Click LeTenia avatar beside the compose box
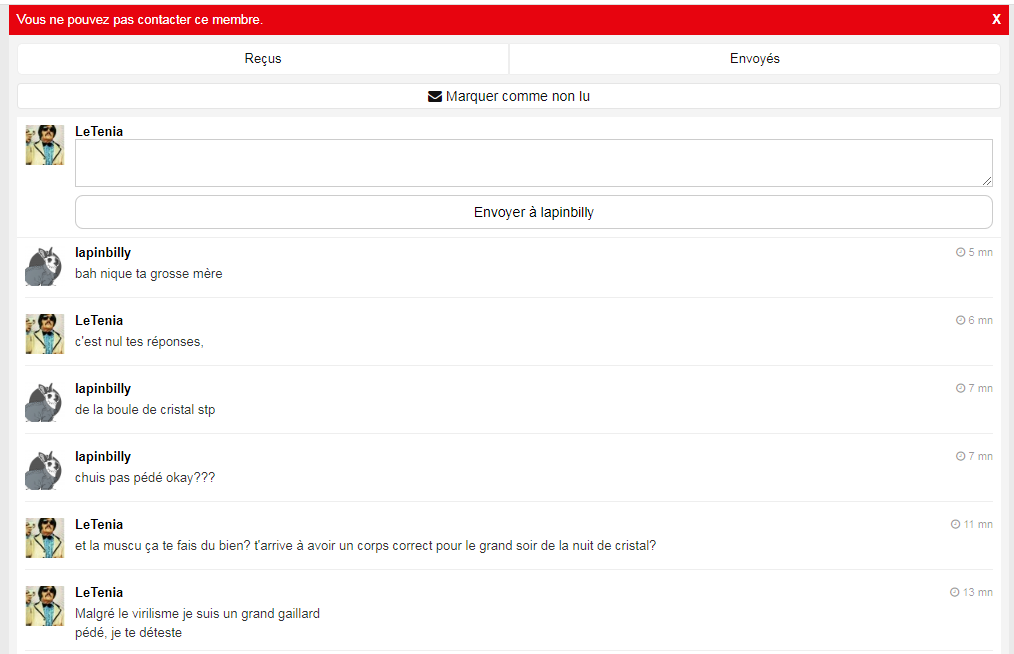The height and width of the screenshot is (654, 1014). click(x=44, y=146)
